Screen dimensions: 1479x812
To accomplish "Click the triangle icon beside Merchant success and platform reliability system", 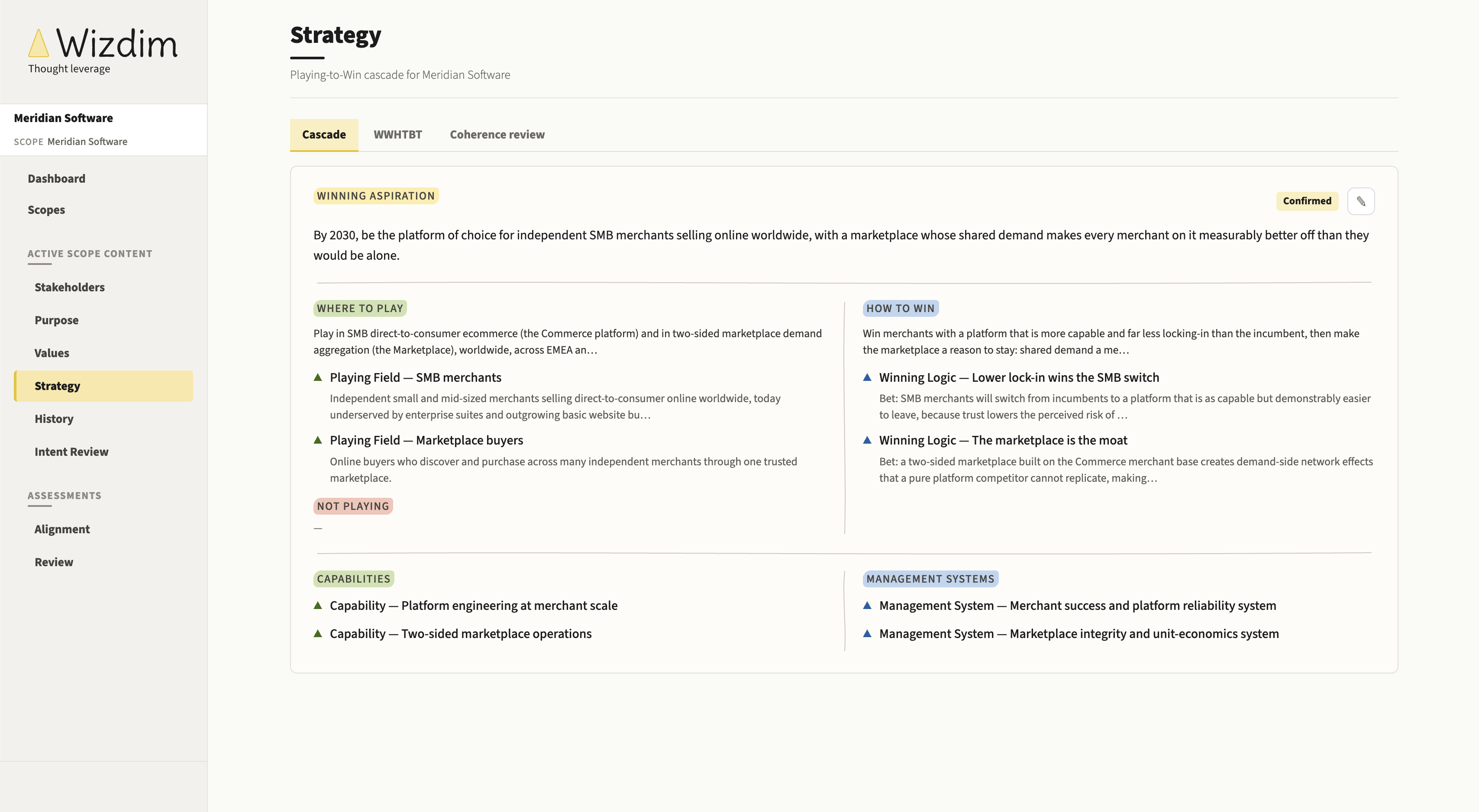I will (x=867, y=606).
